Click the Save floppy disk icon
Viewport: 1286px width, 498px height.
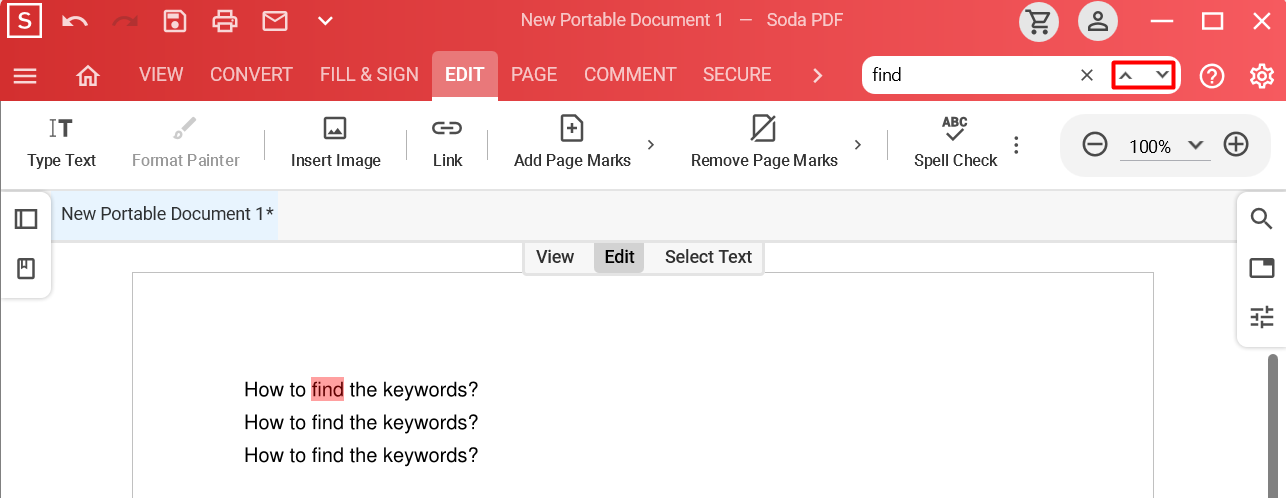[175, 20]
